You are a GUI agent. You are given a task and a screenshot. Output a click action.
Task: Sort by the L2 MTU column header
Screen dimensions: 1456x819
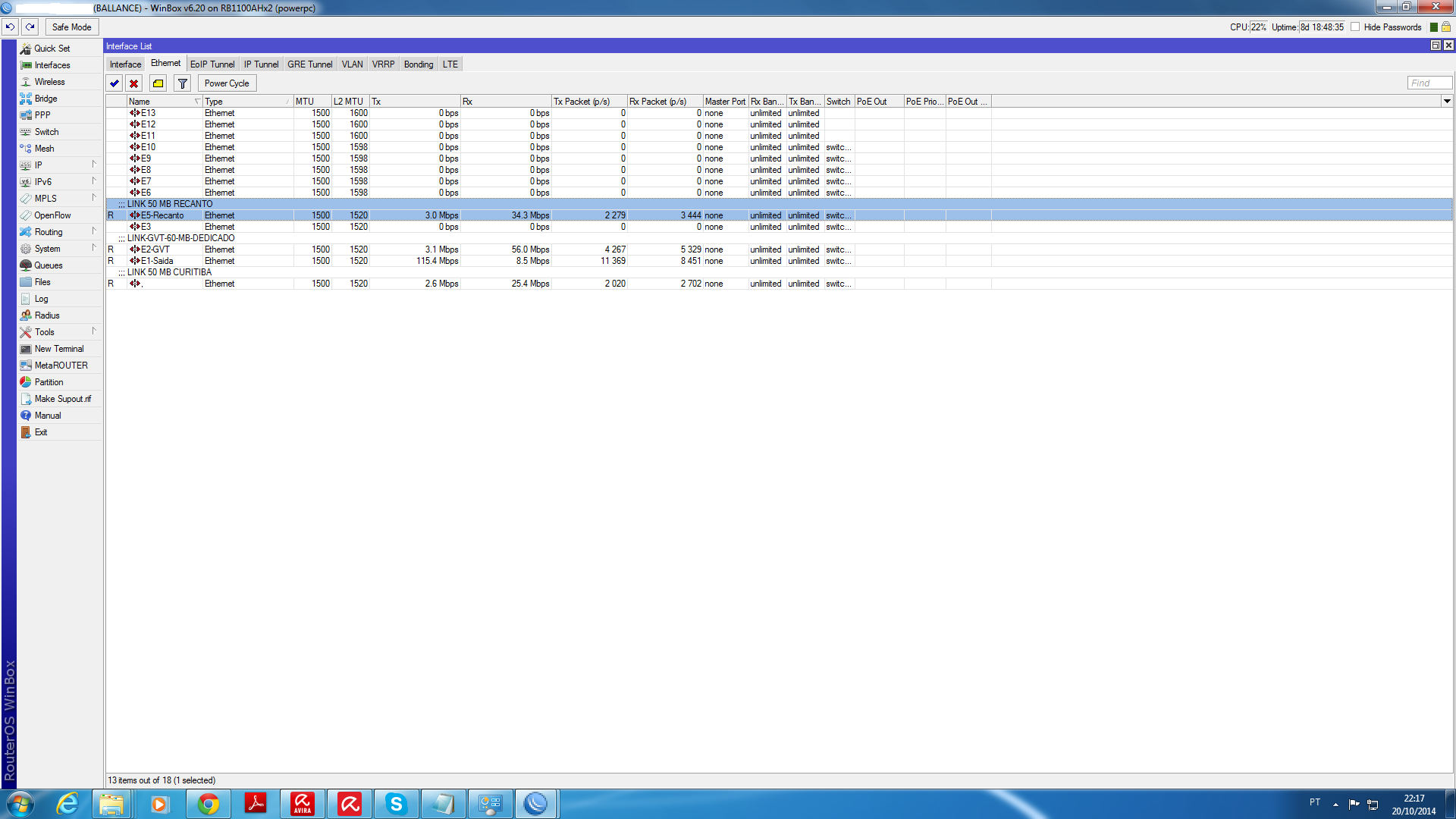[x=350, y=102]
